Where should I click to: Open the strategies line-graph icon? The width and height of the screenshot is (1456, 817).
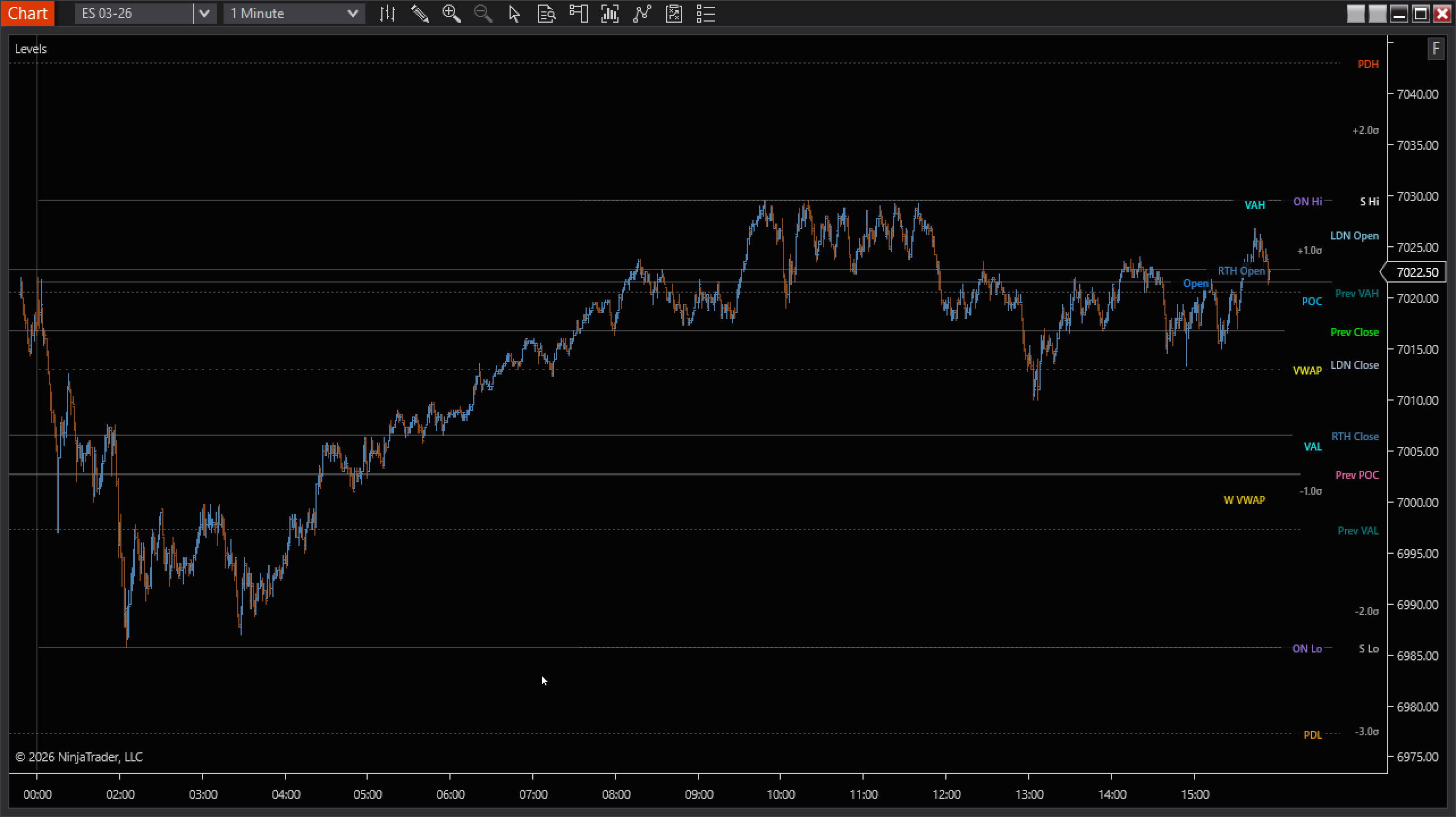tap(642, 14)
